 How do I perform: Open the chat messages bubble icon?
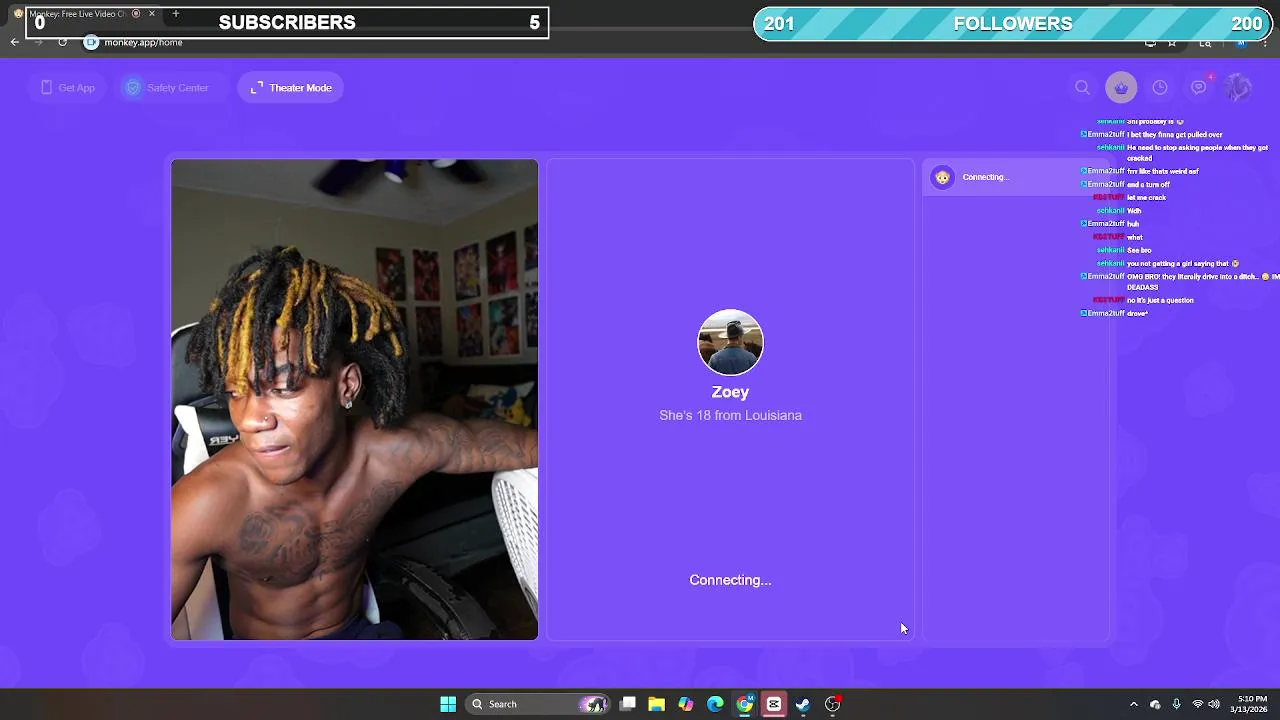(x=1198, y=88)
